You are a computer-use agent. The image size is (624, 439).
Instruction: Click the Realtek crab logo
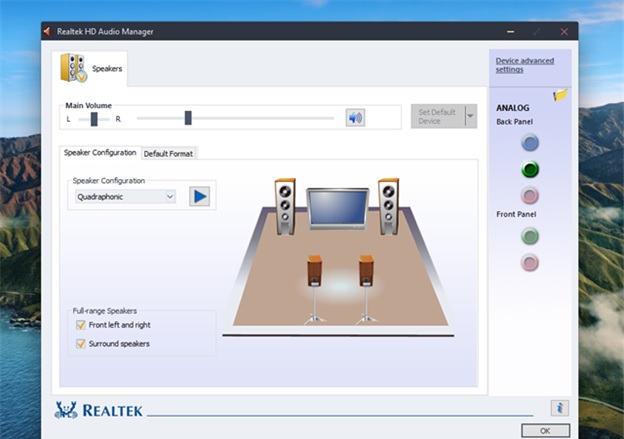coord(66,410)
